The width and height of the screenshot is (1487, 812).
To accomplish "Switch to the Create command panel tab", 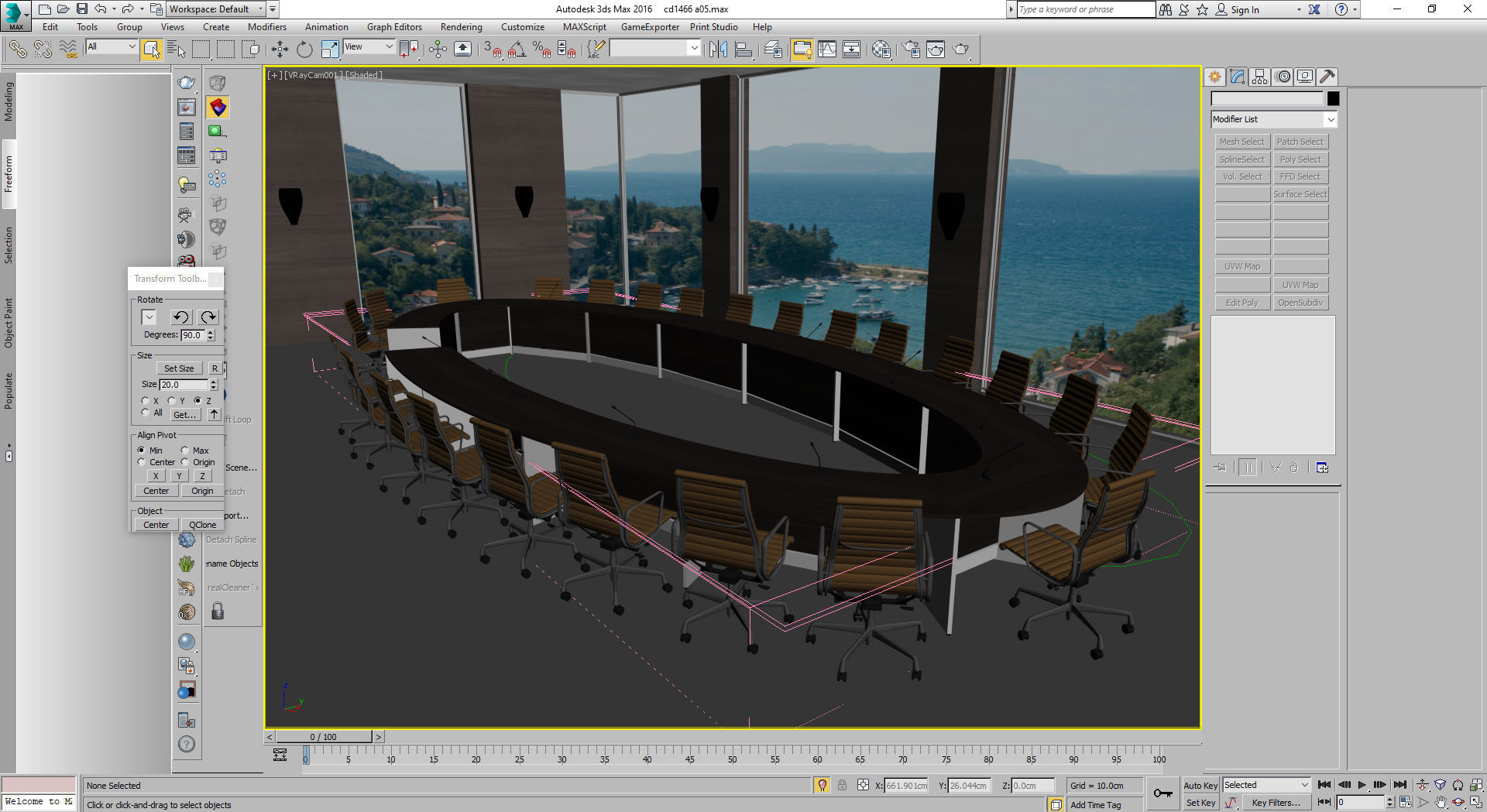I will pos(1214,77).
